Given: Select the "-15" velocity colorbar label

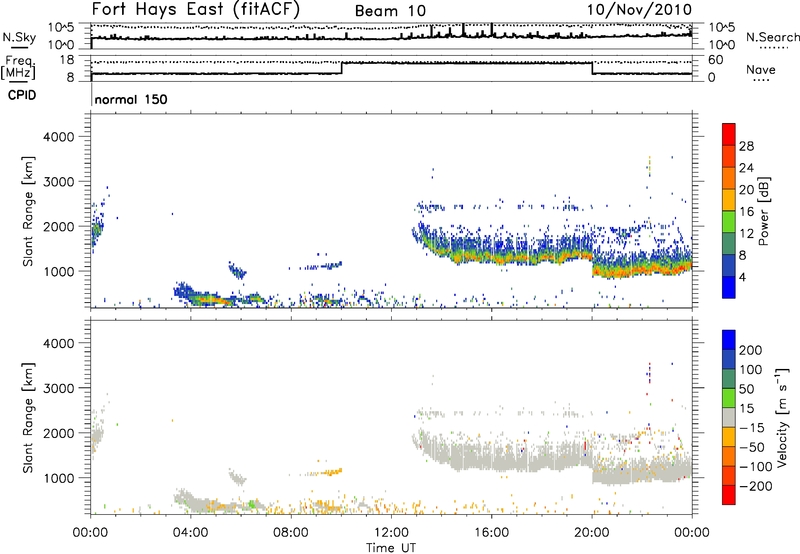Looking at the screenshot, I should pyautogui.click(x=752, y=428).
